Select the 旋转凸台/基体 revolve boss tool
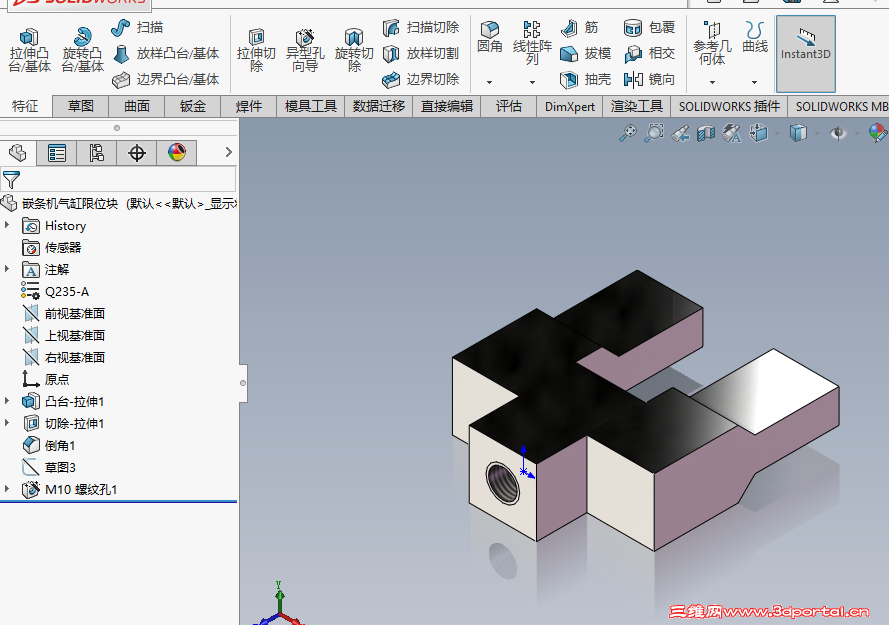The height and width of the screenshot is (625, 889). point(83,50)
